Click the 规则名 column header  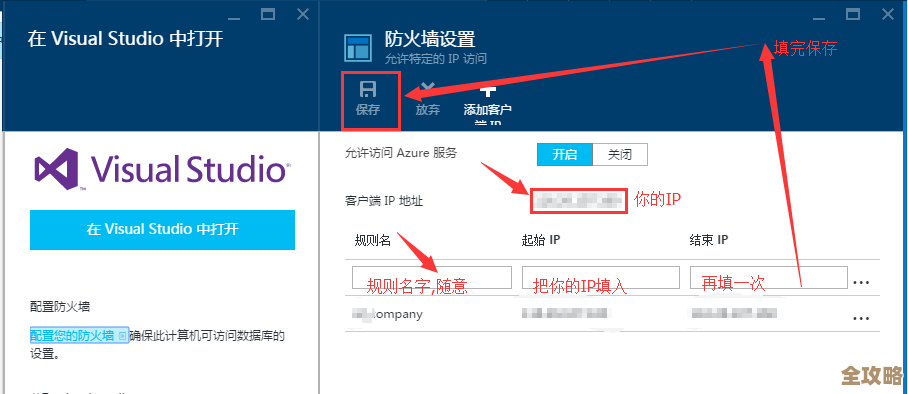tap(372, 240)
